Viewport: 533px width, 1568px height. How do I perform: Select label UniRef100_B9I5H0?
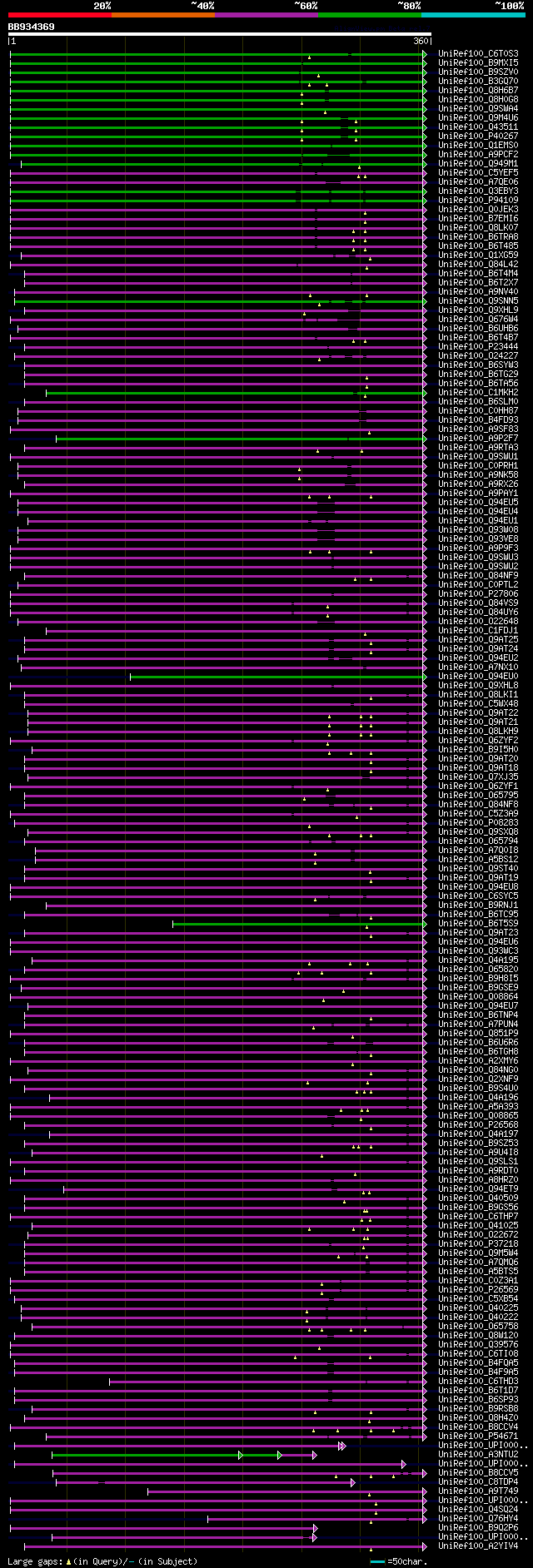pos(478,750)
